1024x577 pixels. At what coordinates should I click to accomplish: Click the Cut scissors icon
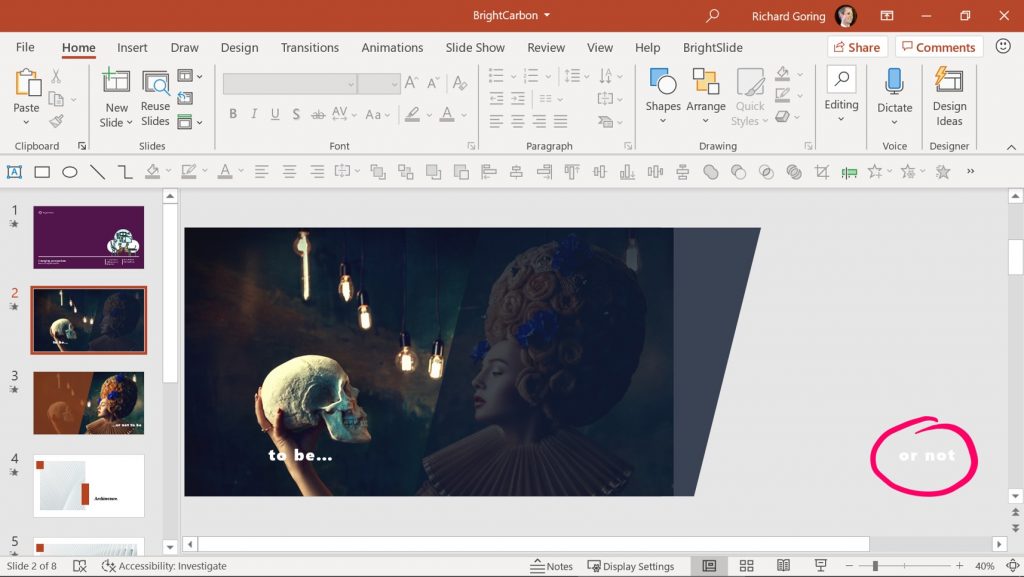tap(56, 76)
